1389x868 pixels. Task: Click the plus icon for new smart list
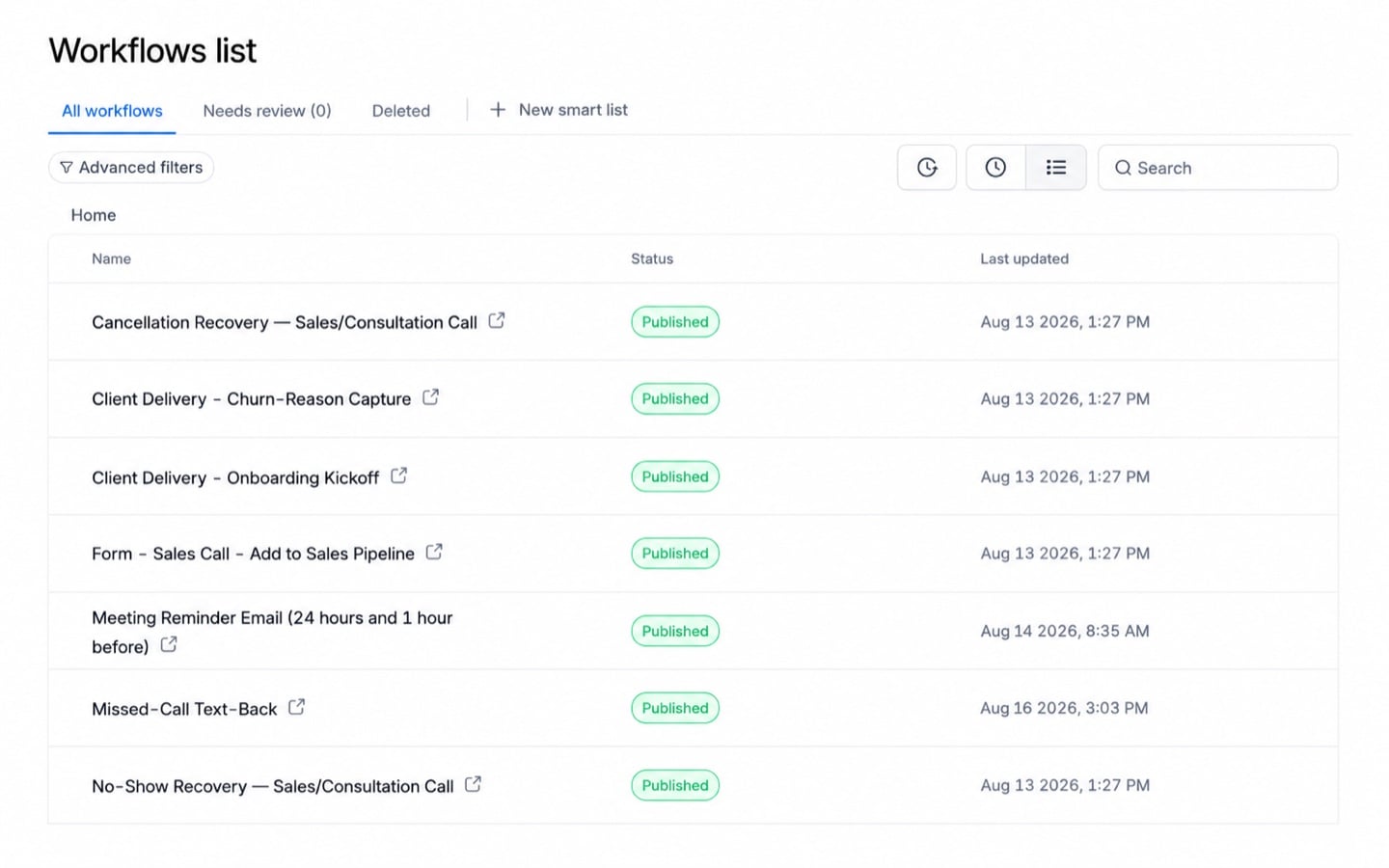point(498,110)
